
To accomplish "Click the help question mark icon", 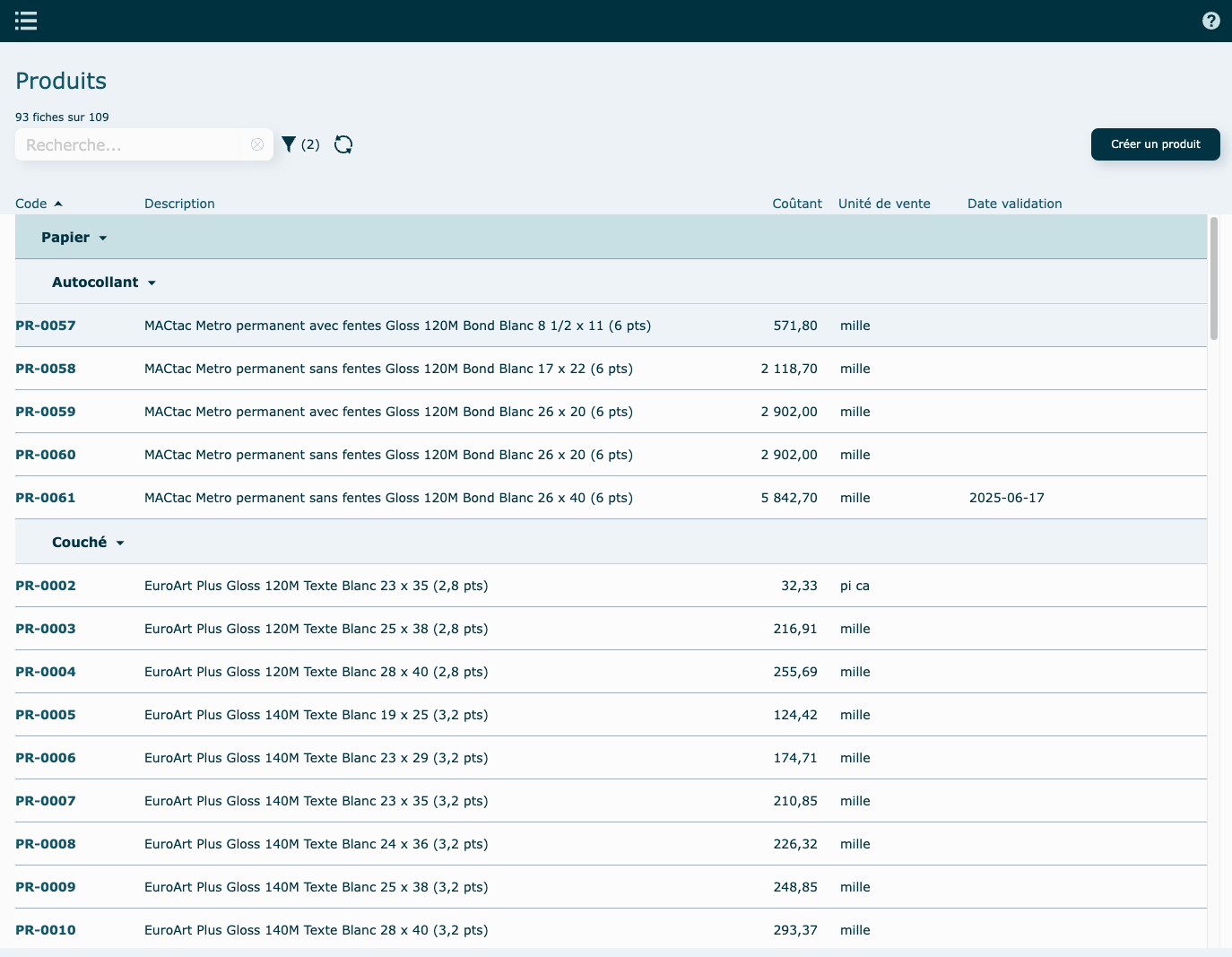I will click(1210, 21).
